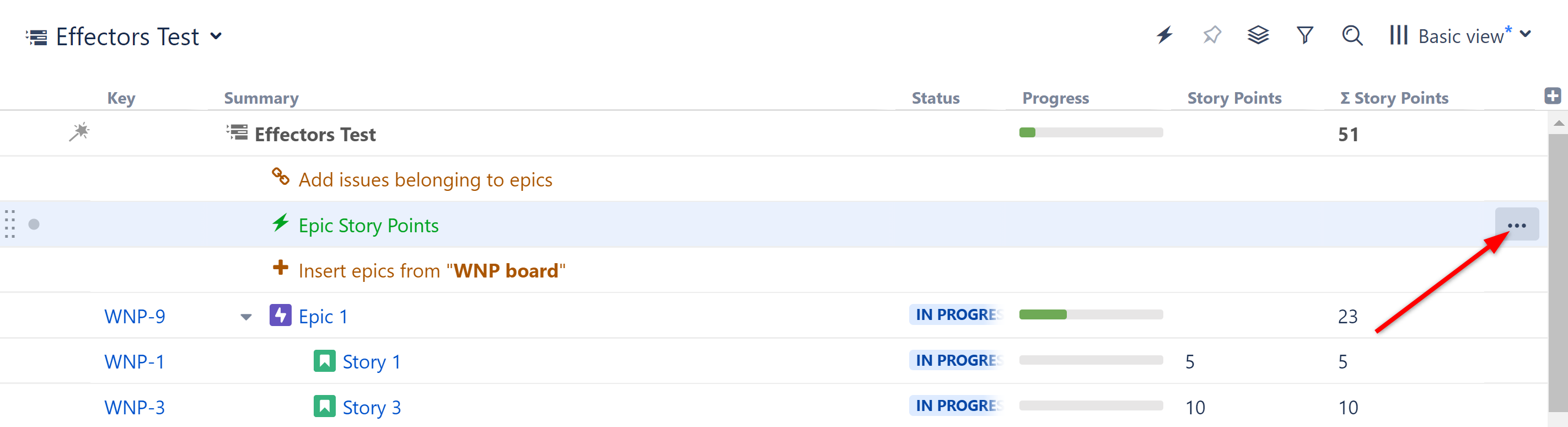Screen dimensions: 1568x427
Task: Grab the drag handle on Epic Story Points row
Action: (10, 224)
